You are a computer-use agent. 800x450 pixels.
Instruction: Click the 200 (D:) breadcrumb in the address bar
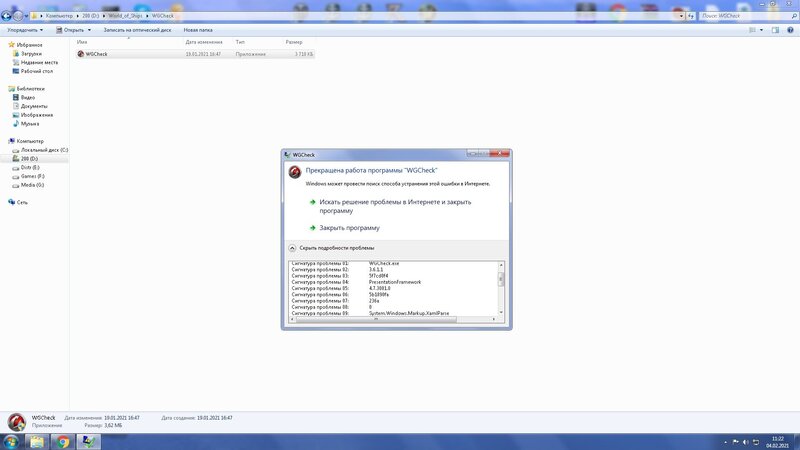[x=91, y=16]
